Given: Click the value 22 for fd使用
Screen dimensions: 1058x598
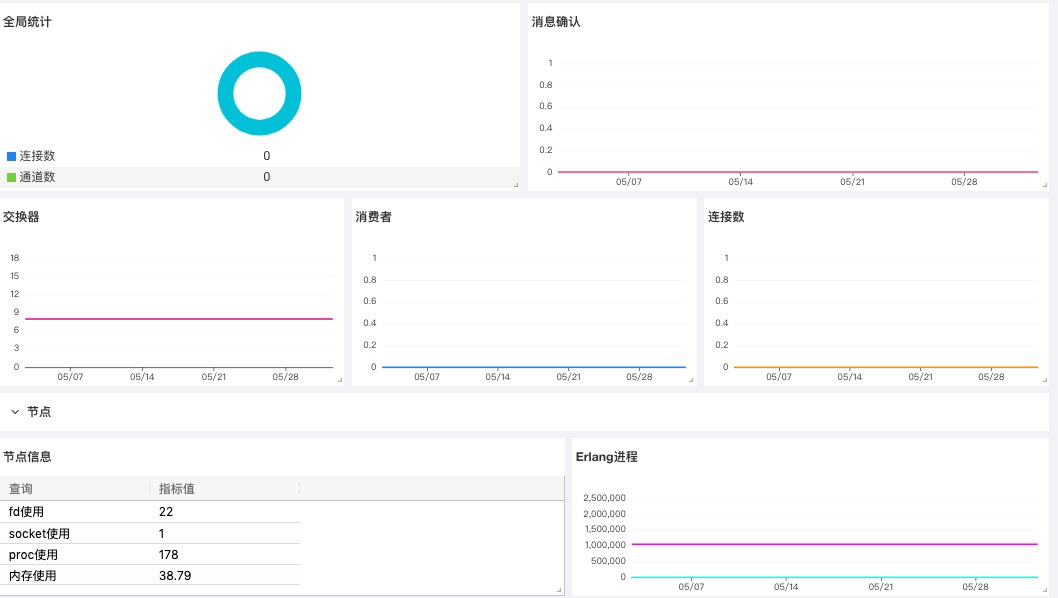Looking at the screenshot, I should point(166,512).
